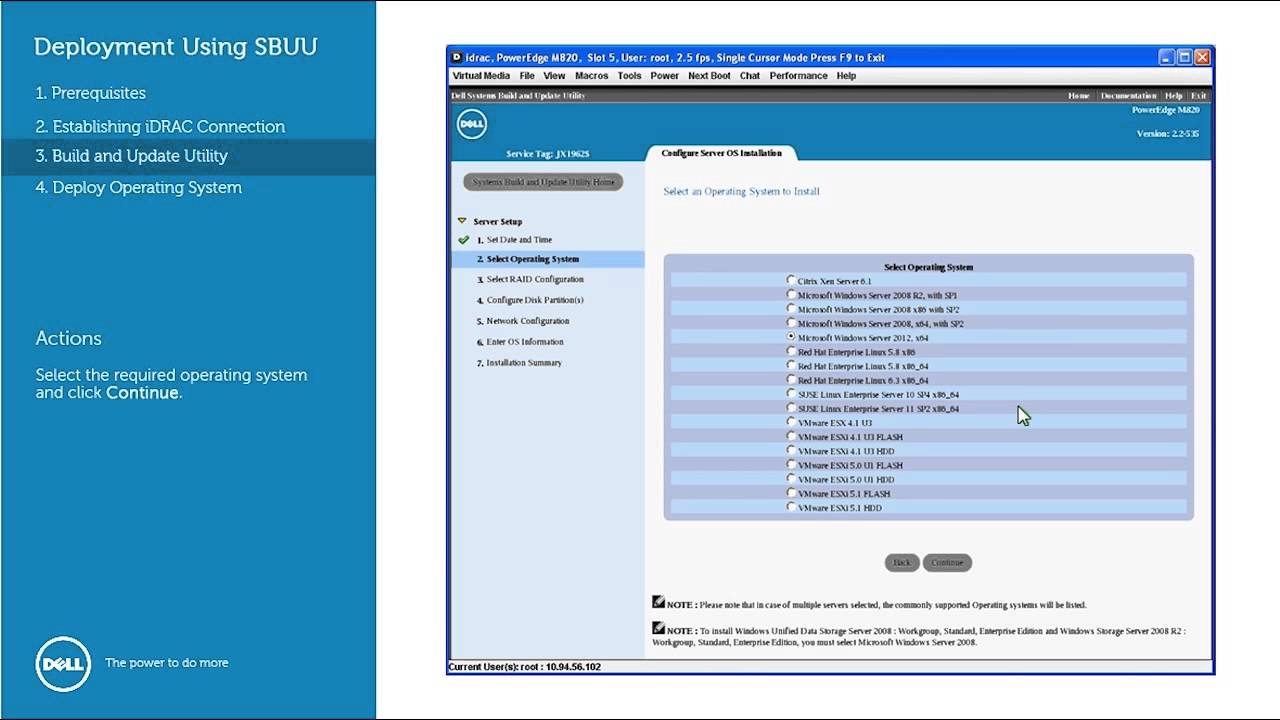This screenshot has height=720, width=1280.
Task: Click the Help link in utility header
Action: 1173,96
